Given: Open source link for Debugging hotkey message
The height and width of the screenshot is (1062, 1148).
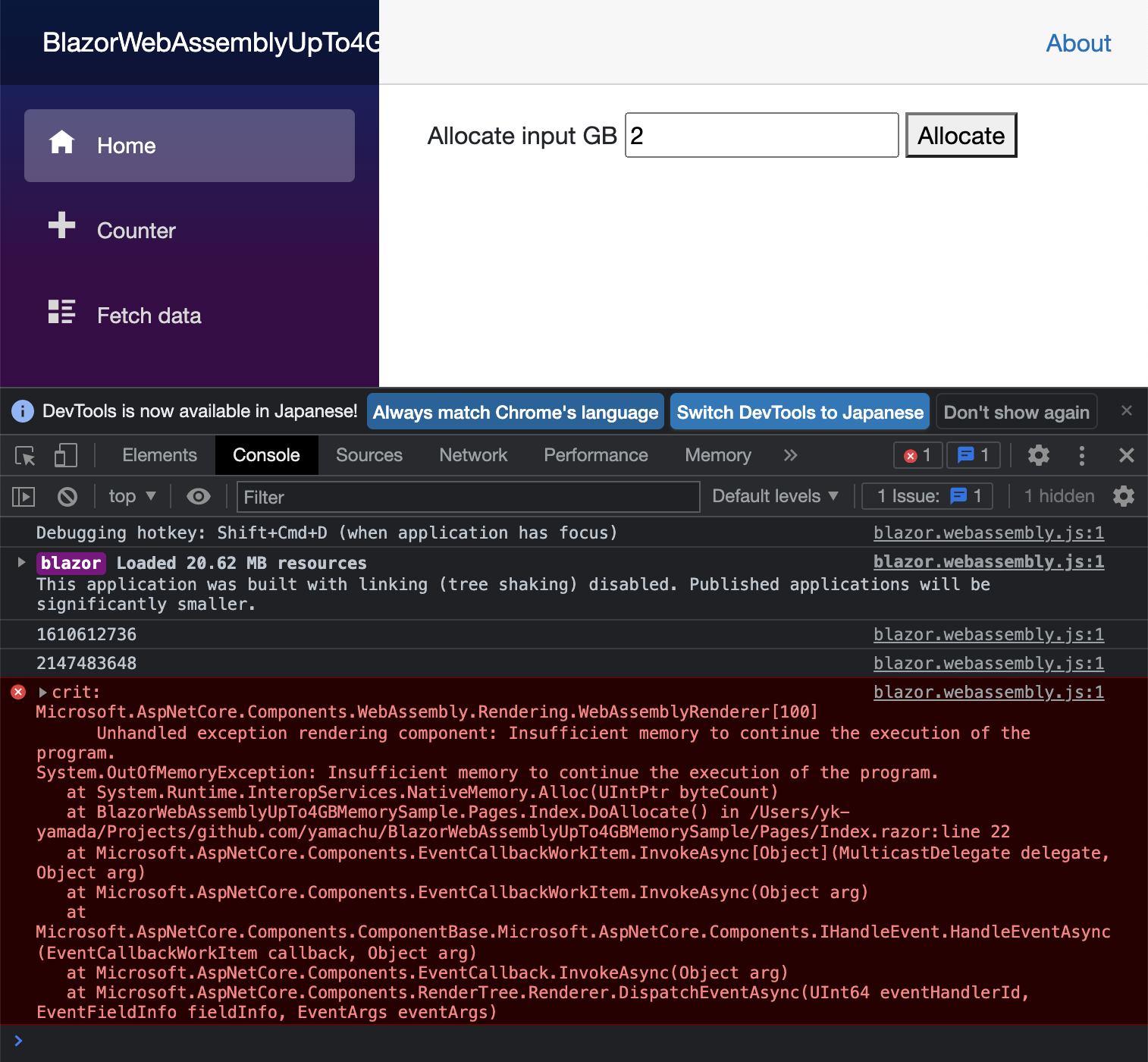Looking at the screenshot, I should click(988, 533).
